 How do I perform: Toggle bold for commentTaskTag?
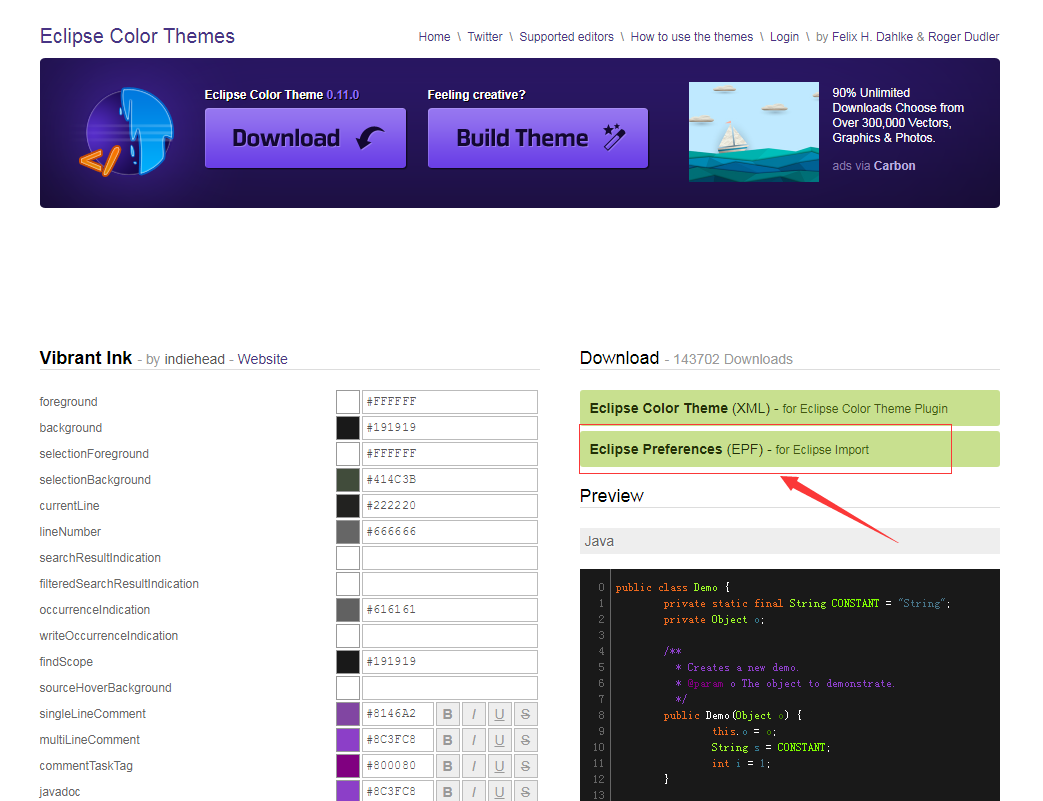pyautogui.click(x=448, y=766)
